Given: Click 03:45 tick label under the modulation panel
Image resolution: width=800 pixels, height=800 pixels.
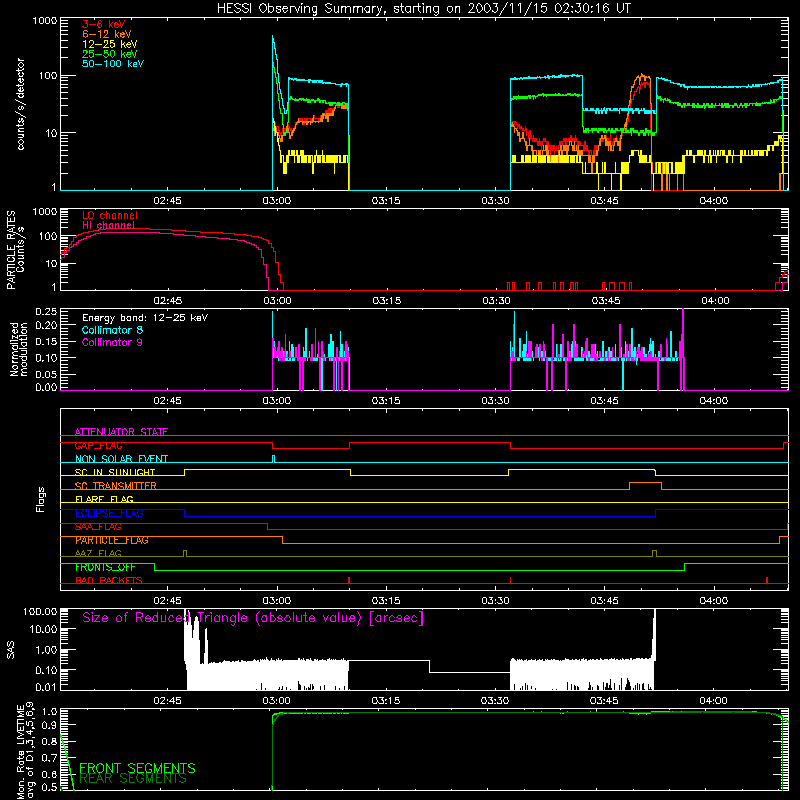Looking at the screenshot, I should point(605,401).
